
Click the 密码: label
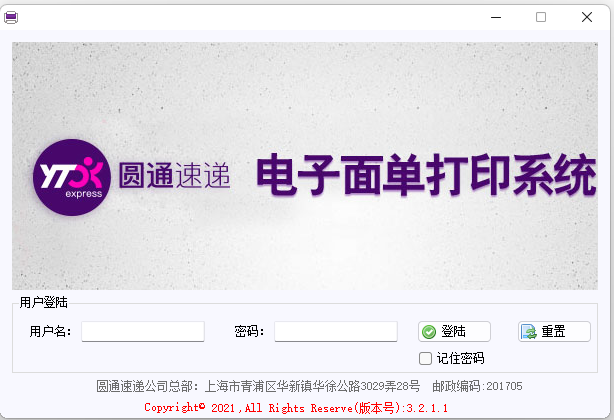(x=249, y=332)
